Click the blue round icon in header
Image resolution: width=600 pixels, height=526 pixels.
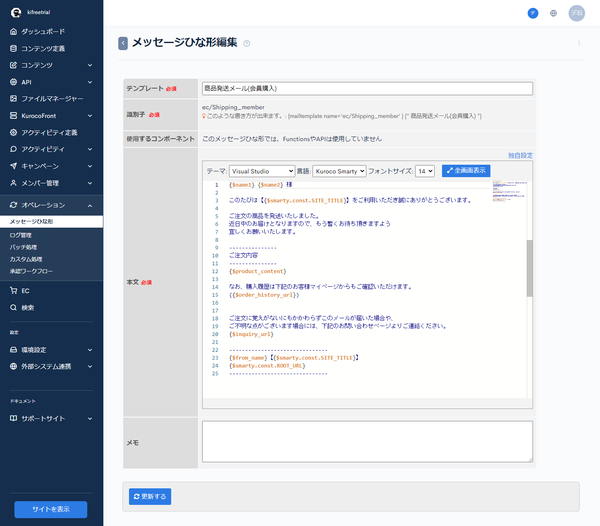pyautogui.click(x=533, y=13)
